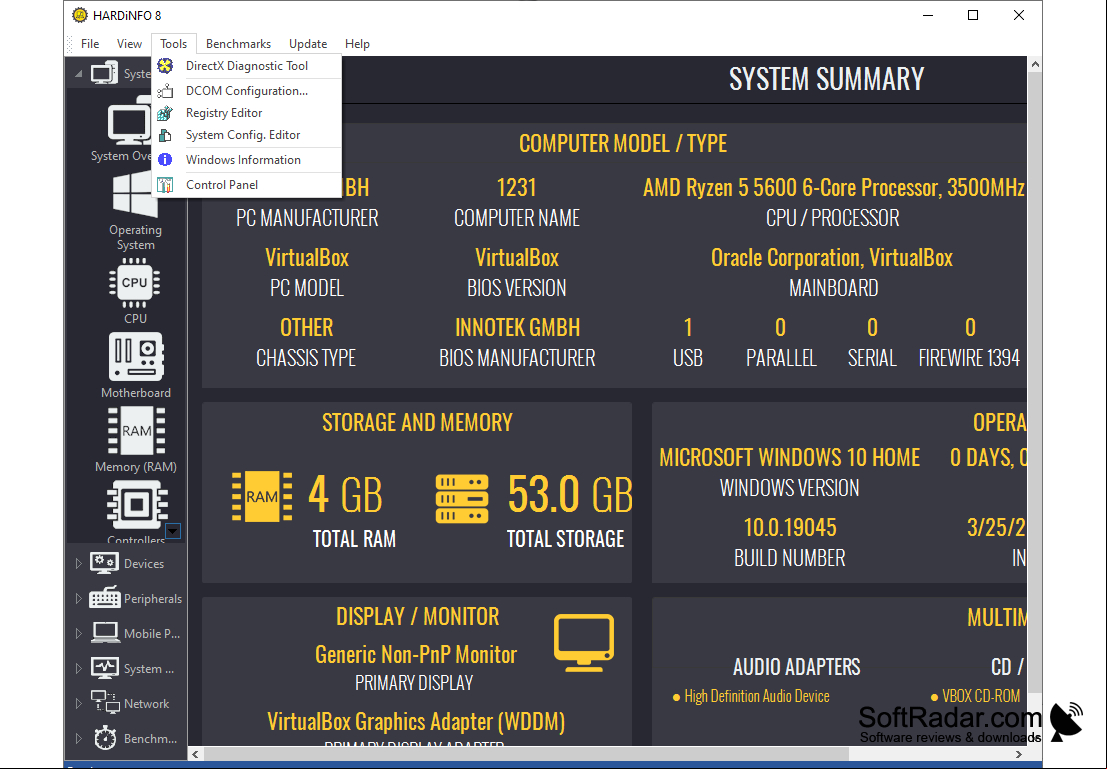Expand the Network category
The width and height of the screenshot is (1107, 769).
(x=78, y=703)
